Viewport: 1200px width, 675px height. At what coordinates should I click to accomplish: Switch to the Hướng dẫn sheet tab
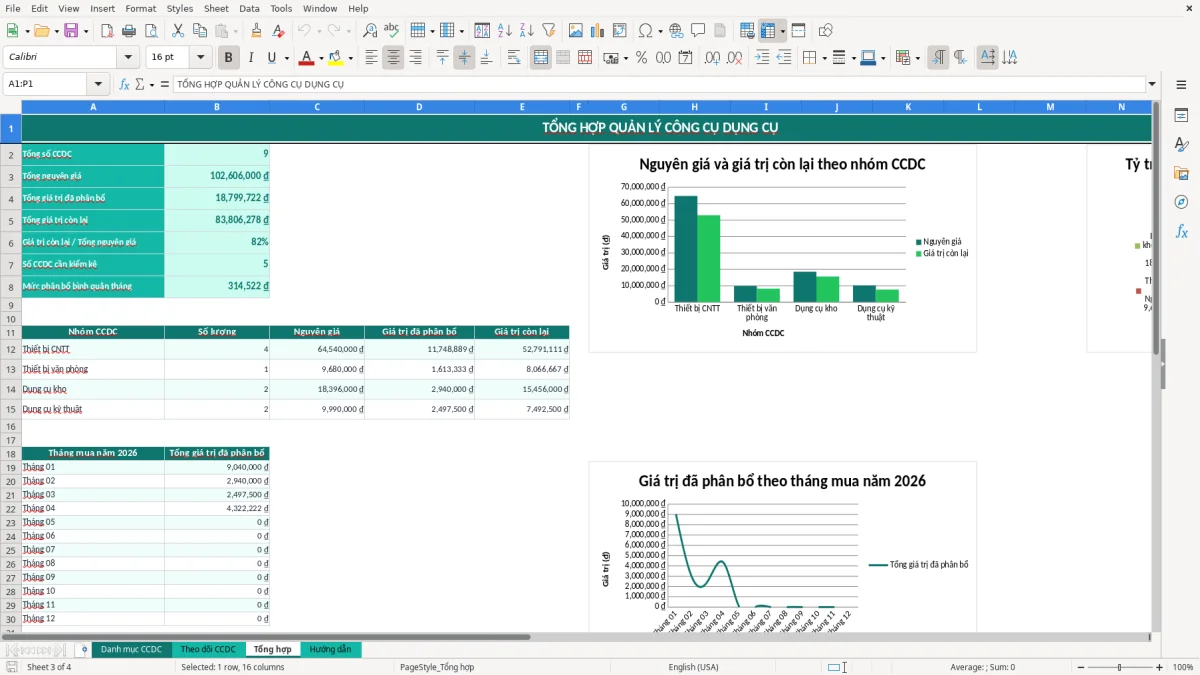point(330,650)
